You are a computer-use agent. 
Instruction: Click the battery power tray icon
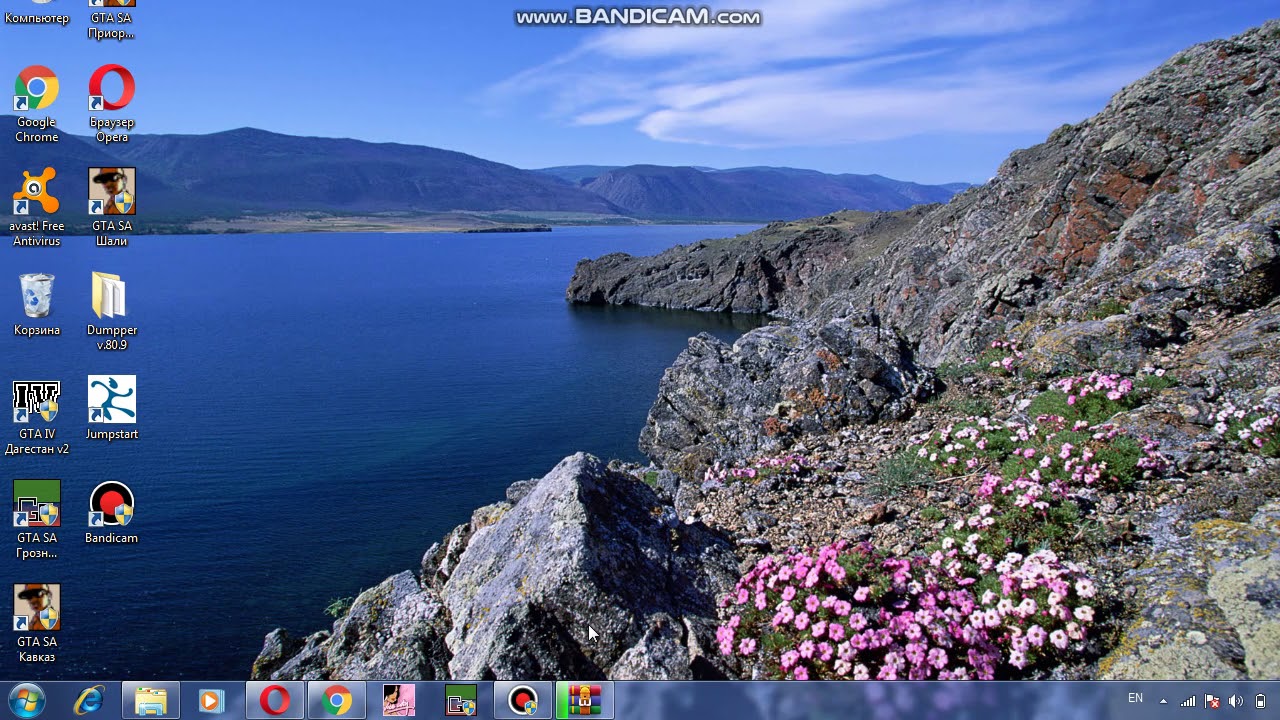coord(1260,701)
